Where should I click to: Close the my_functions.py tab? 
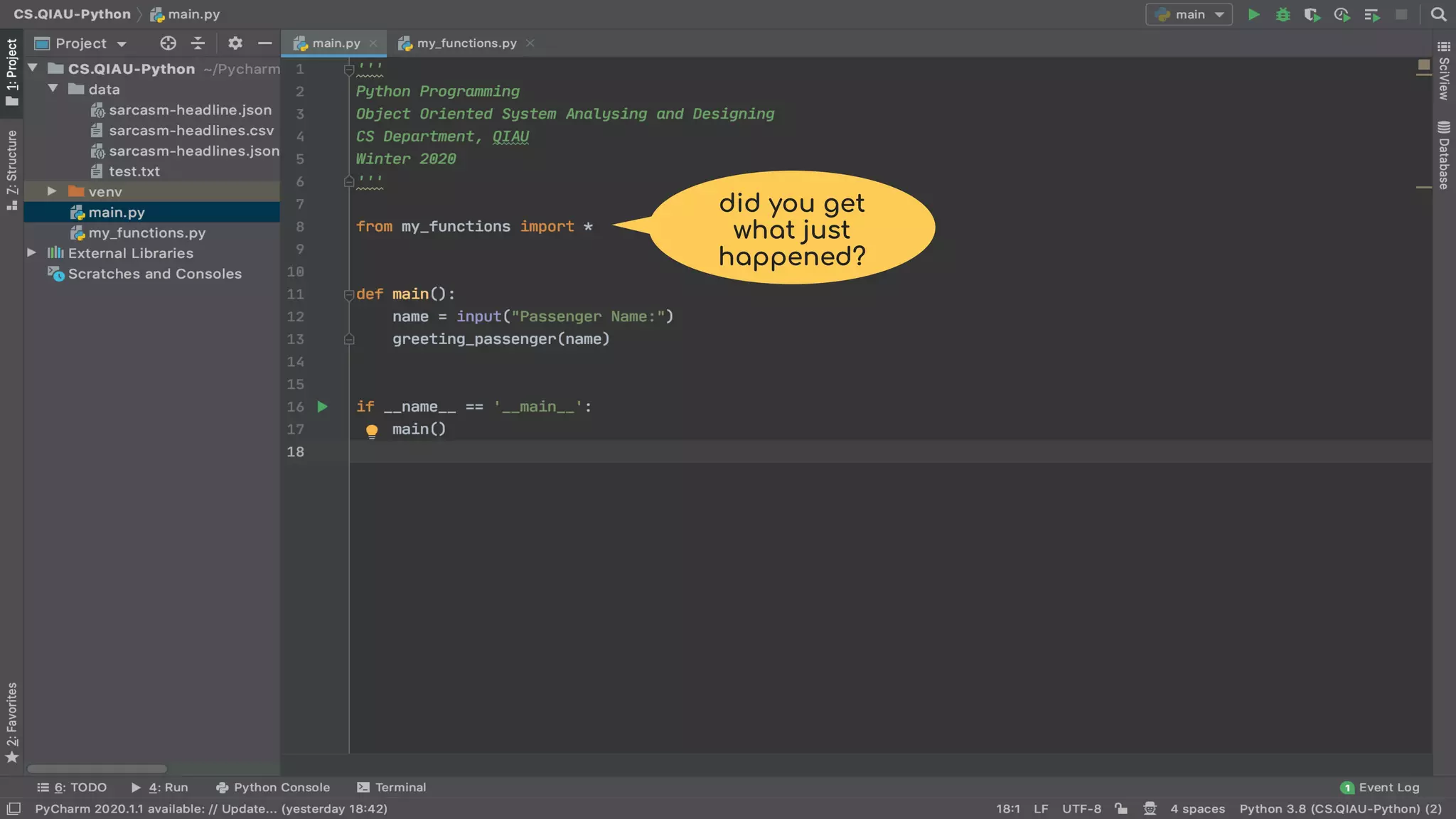pyautogui.click(x=530, y=43)
